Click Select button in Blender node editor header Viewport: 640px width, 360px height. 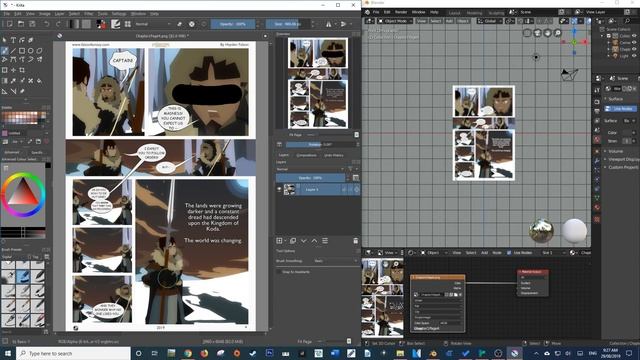coord(471,253)
